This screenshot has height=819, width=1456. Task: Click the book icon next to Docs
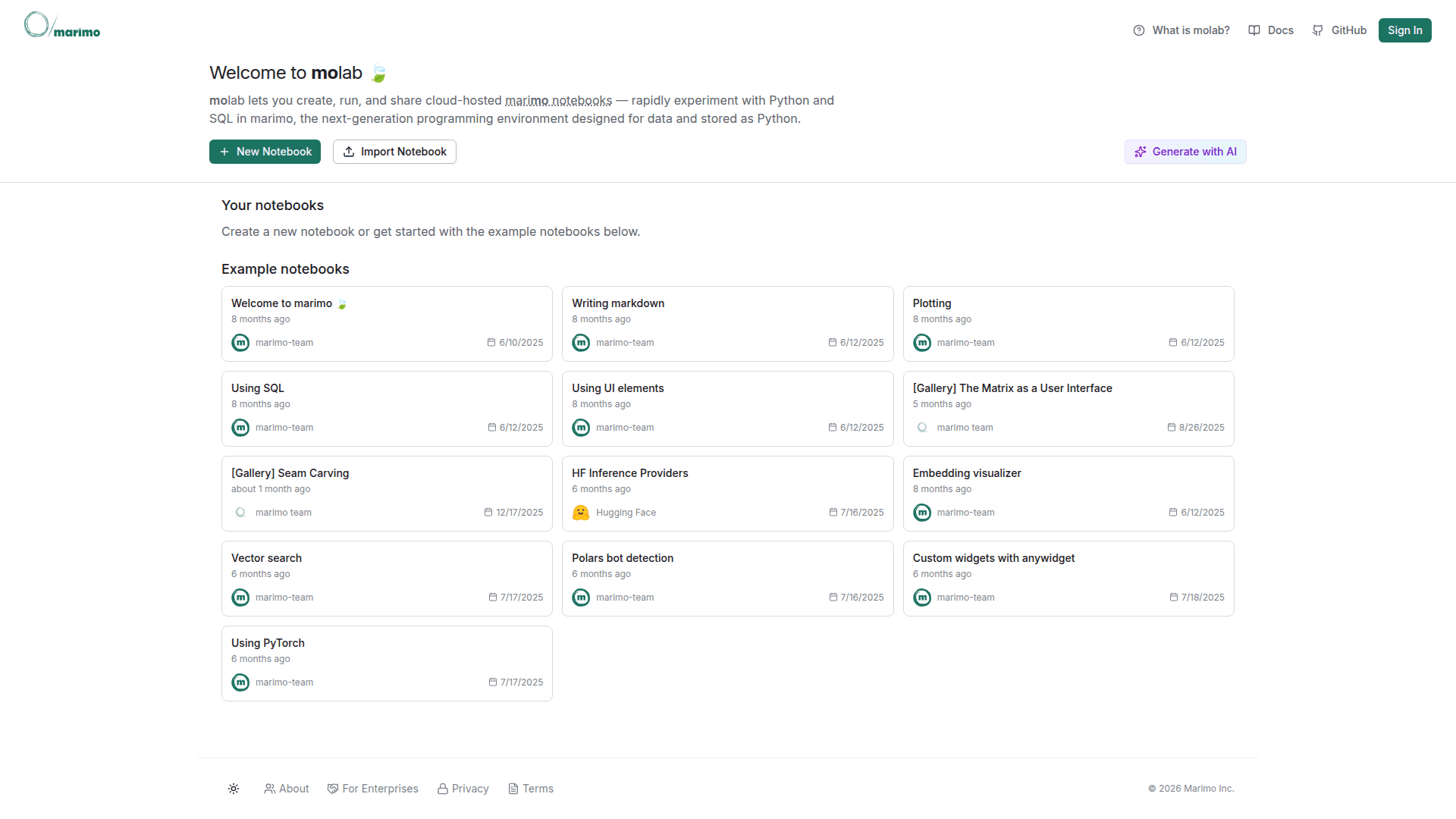tap(1254, 30)
